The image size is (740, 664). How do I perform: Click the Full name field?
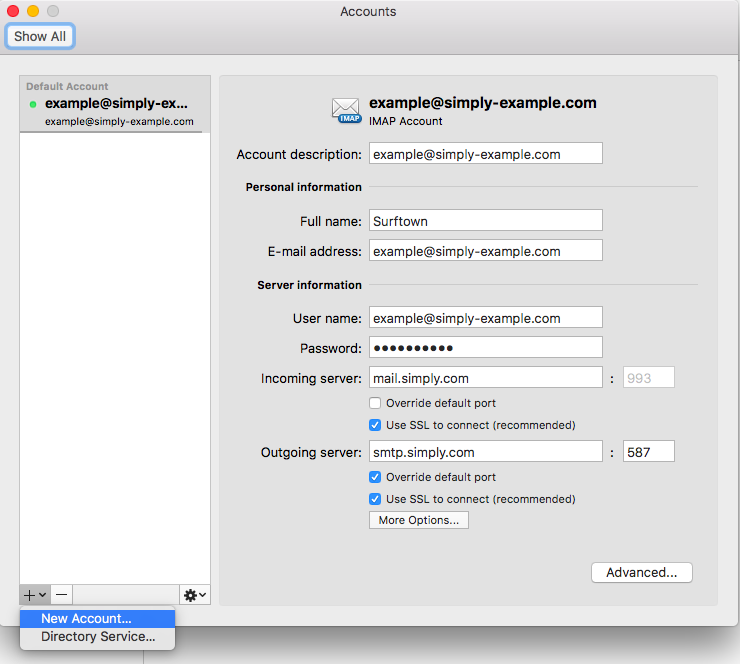485,220
